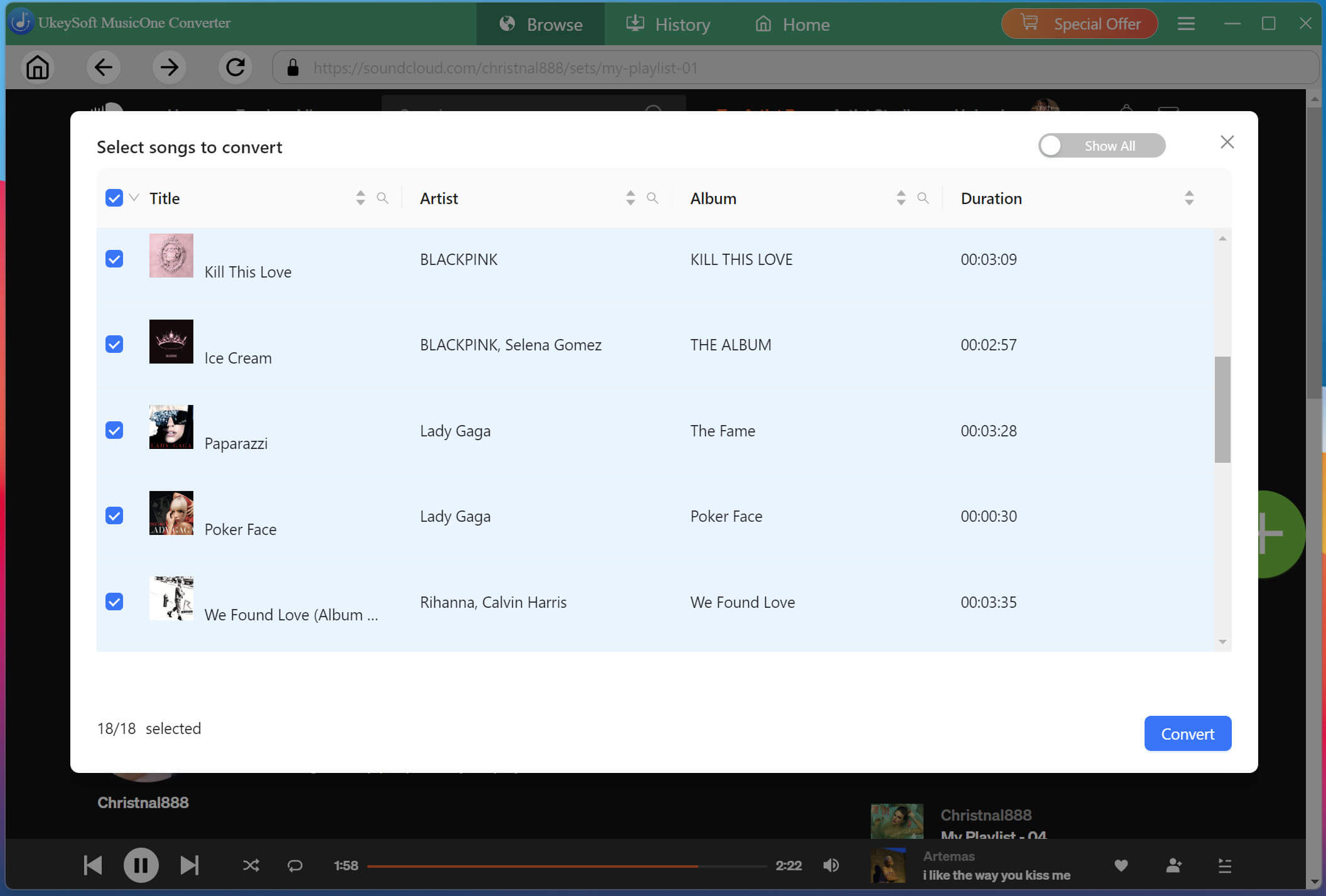The height and width of the screenshot is (896, 1326).
Task: Click the Paparazzi album cover thumbnail
Action: pos(171,427)
